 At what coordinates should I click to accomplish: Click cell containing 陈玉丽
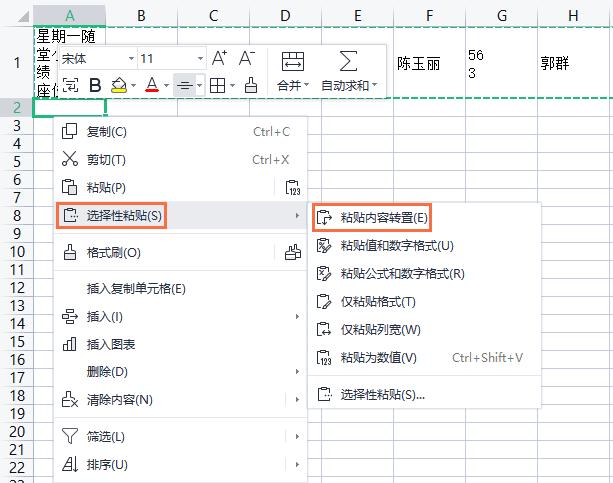click(x=429, y=63)
